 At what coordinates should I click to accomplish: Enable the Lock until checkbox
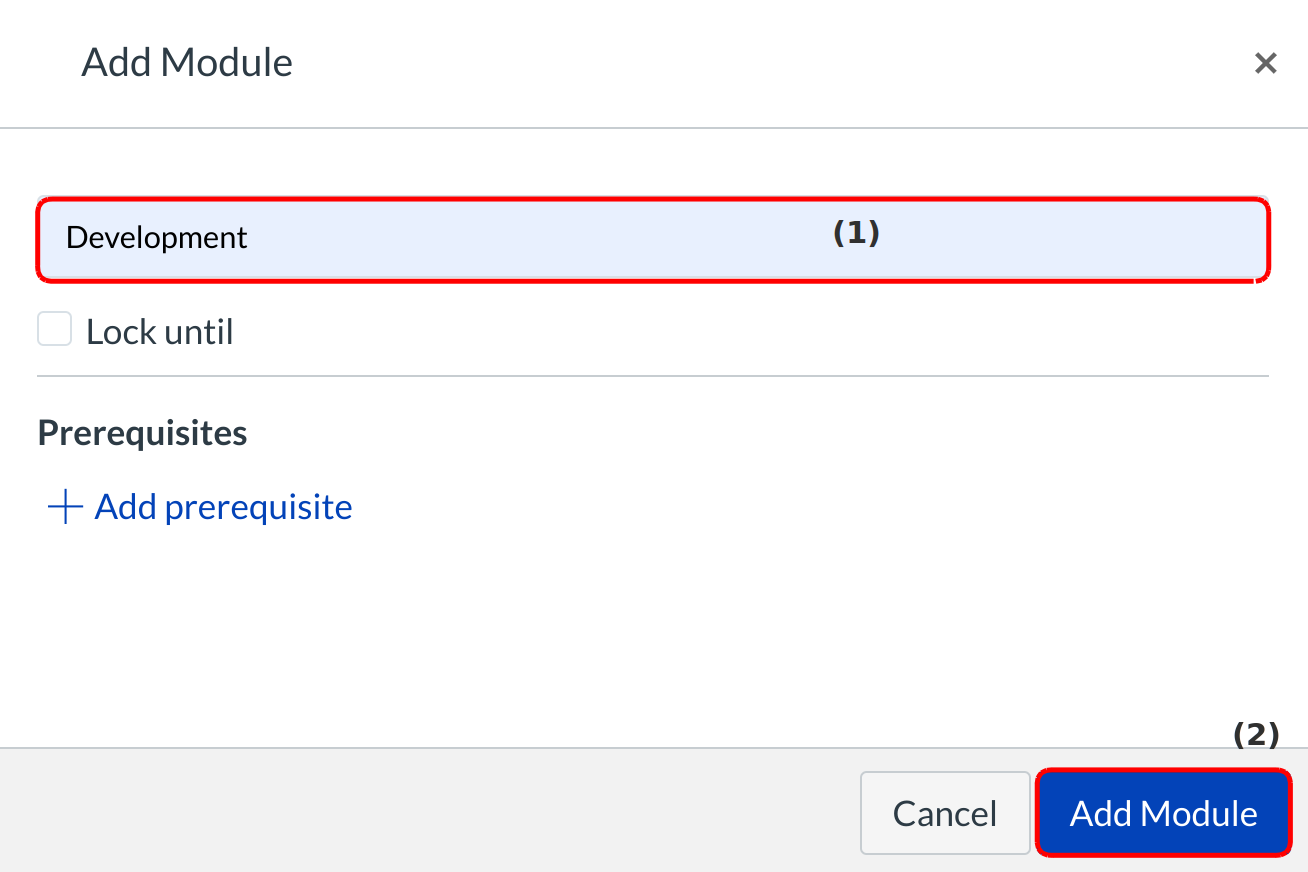click(55, 330)
